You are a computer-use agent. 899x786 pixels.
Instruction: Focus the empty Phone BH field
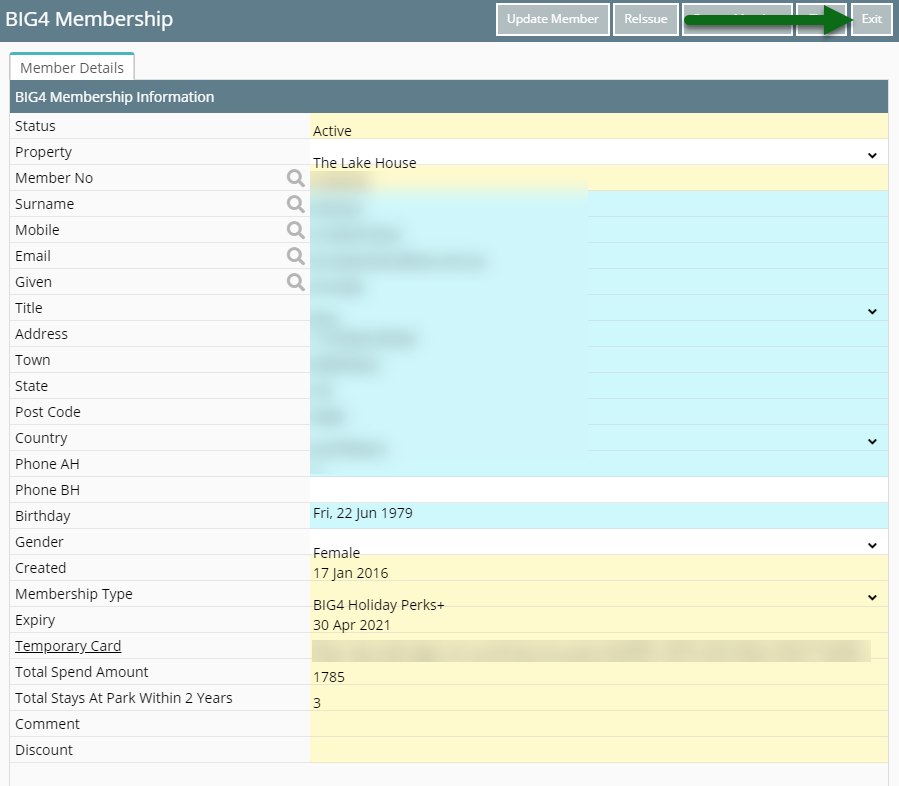tap(599, 490)
